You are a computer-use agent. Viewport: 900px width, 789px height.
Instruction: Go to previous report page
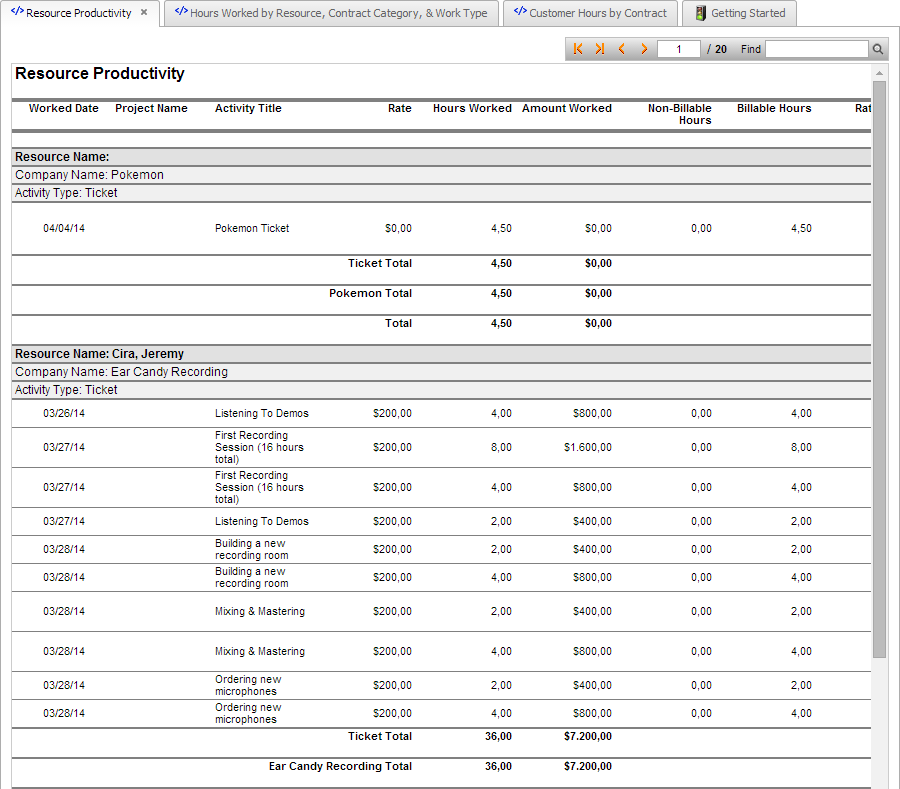click(622, 49)
